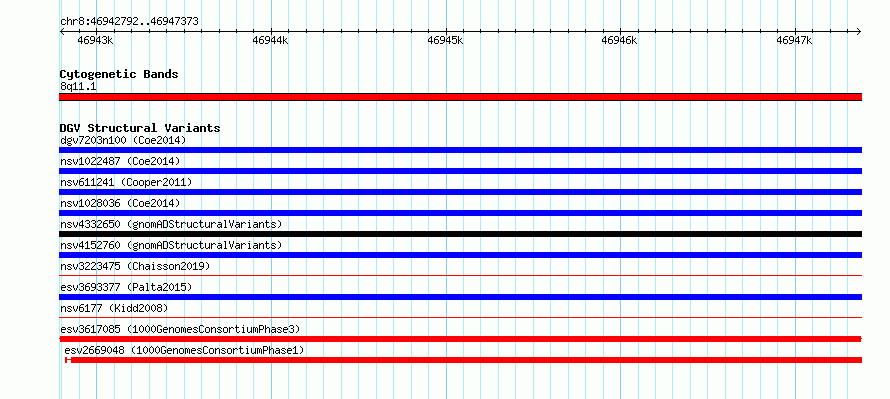Click the dgv7203n100 (Coe2014) label
The height and width of the screenshot is (399, 890).
point(123,140)
